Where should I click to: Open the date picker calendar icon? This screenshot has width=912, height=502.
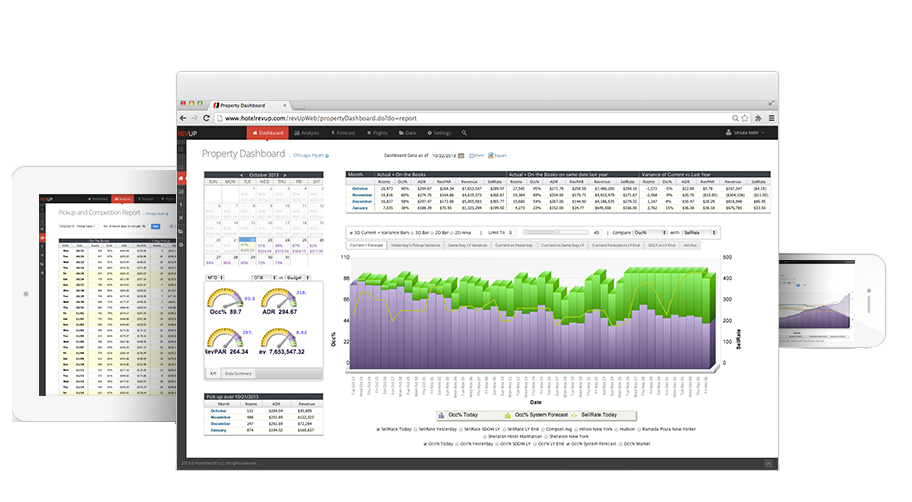click(461, 156)
